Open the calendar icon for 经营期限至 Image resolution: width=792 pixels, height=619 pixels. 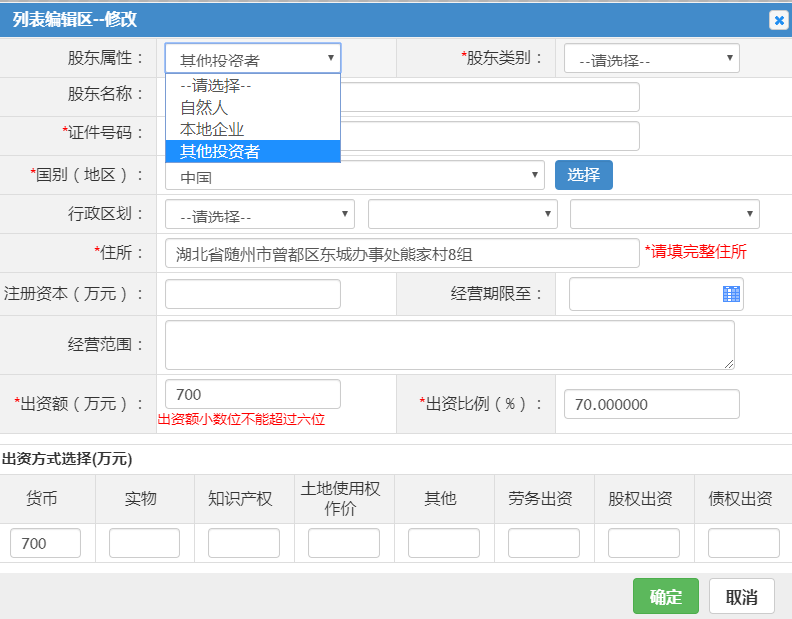pyautogui.click(x=731, y=294)
